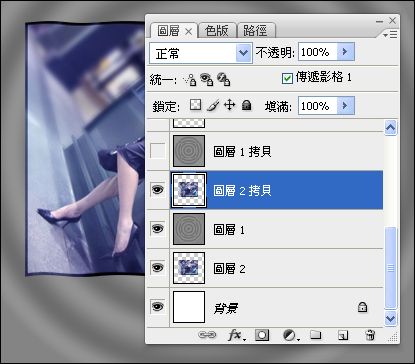Open the layer style fx menu
415x364 pixels.
coord(237,335)
